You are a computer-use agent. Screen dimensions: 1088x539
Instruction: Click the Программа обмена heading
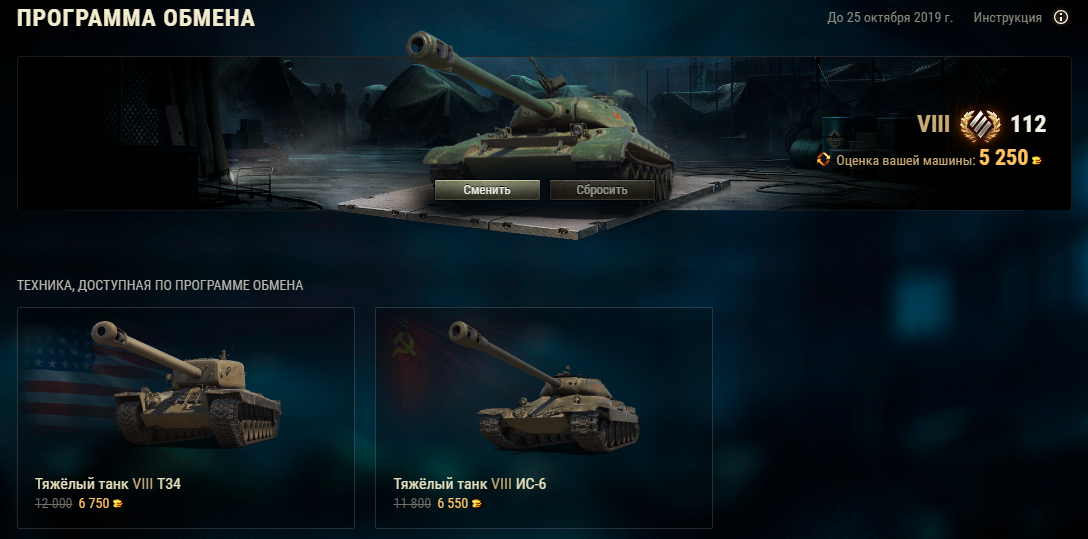[x=136, y=19]
